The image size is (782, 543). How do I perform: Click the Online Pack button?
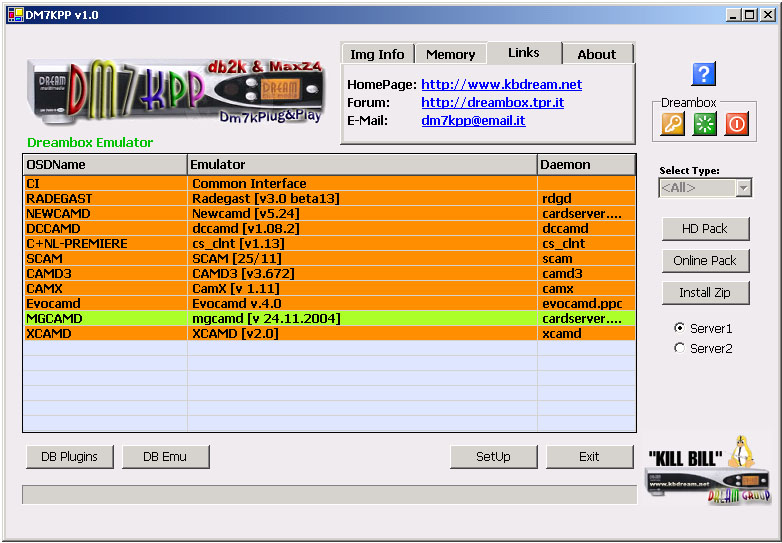pyautogui.click(x=705, y=261)
